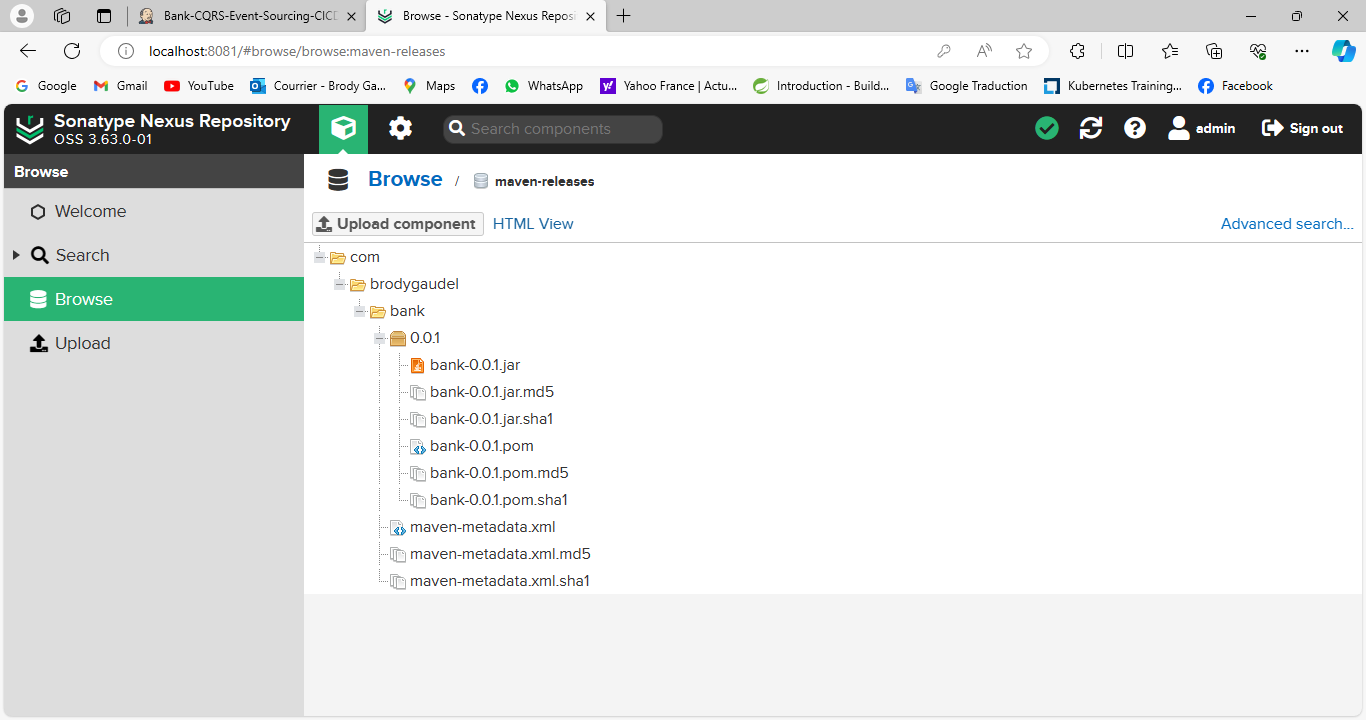Open the Advanced search link
This screenshot has width=1366, height=720.
click(x=1287, y=224)
